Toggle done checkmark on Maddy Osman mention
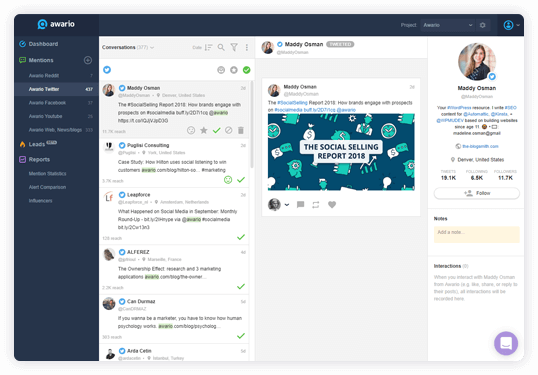Viewport: 538px width, 375px height. coord(217,130)
